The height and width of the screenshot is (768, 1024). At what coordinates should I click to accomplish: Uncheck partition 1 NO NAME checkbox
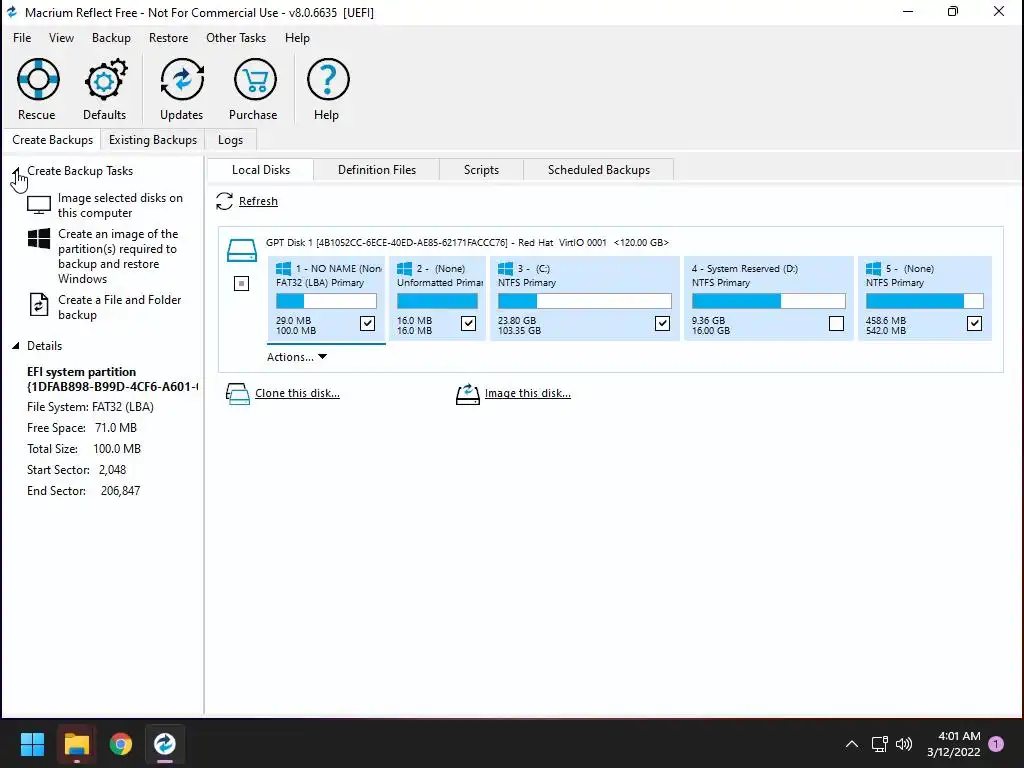coord(368,323)
